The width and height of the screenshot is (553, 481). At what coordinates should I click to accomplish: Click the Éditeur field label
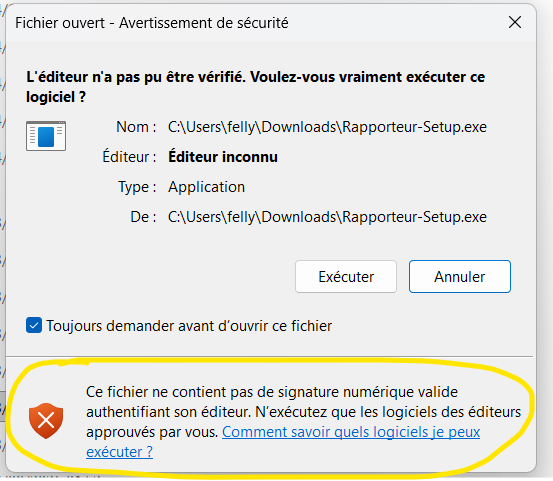click(x=129, y=157)
